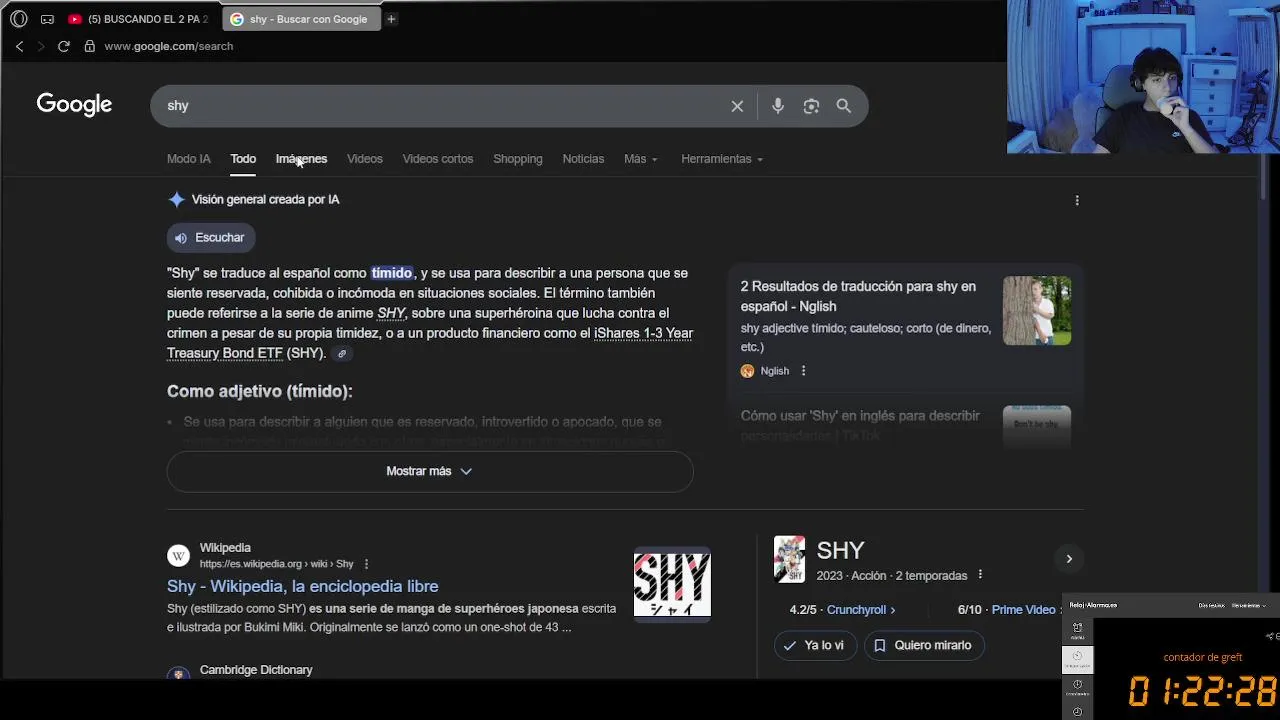Switch to Modo IA tab

click(x=189, y=159)
